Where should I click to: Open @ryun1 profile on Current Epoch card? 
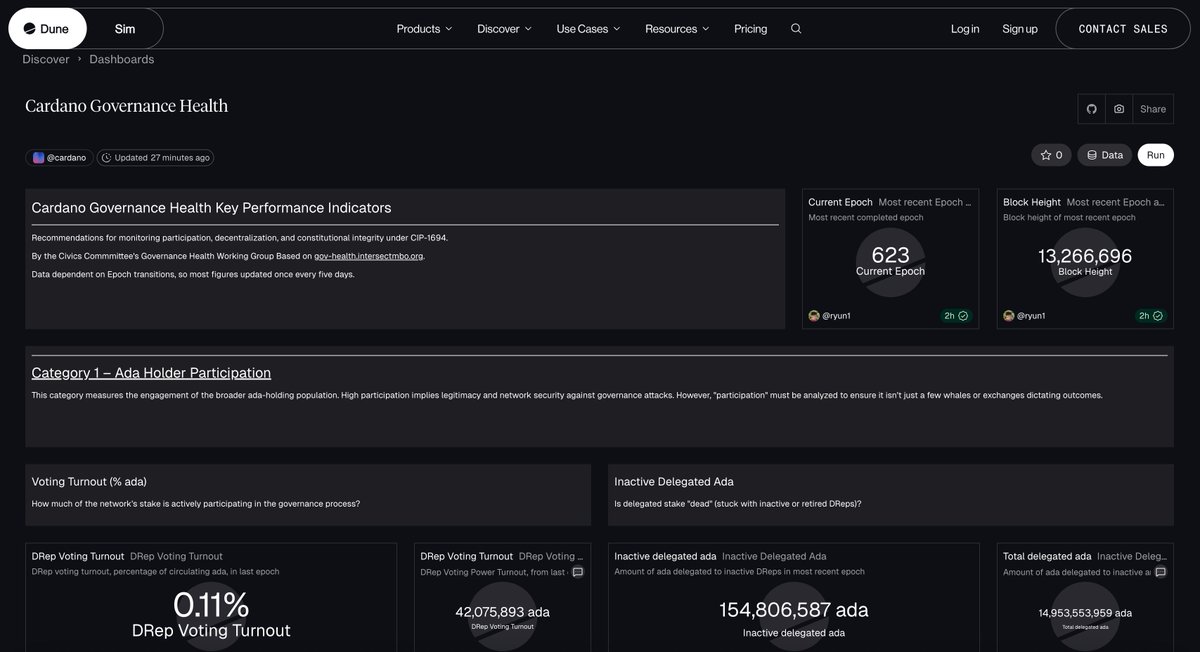(x=829, y=316)
